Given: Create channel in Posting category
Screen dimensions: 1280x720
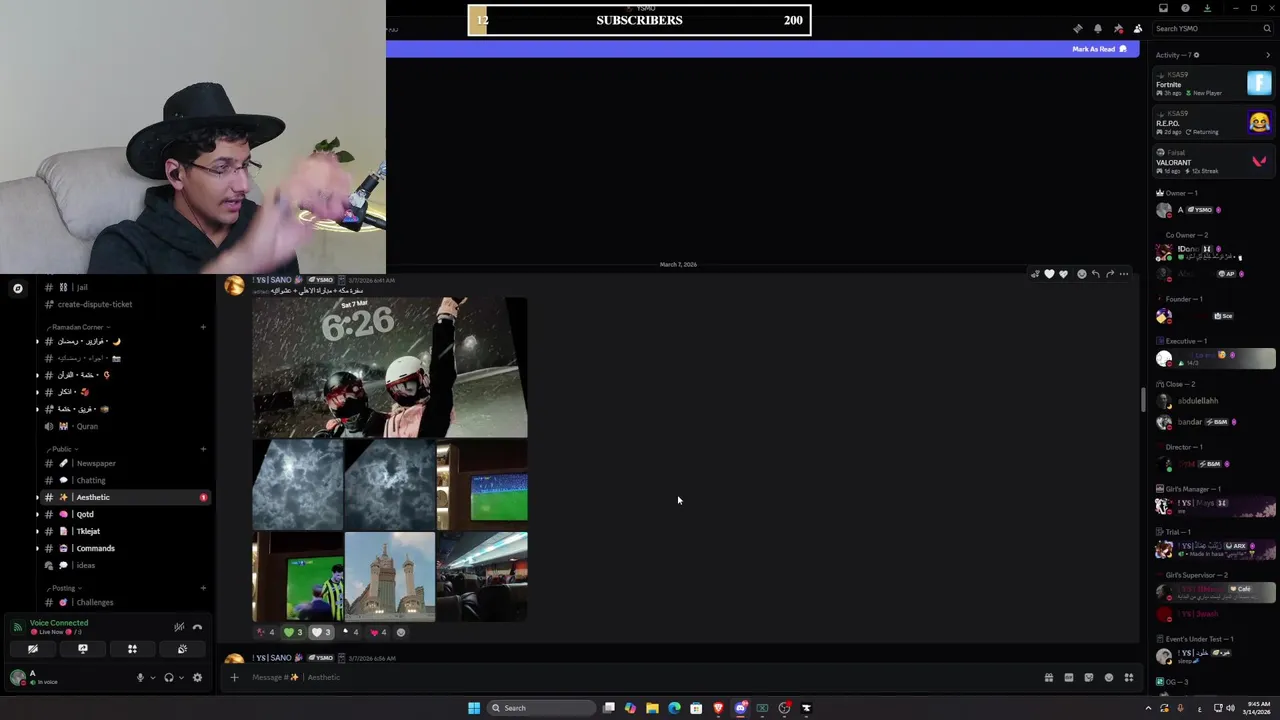Looking at the screenshot, I should [x=203, y=588].
